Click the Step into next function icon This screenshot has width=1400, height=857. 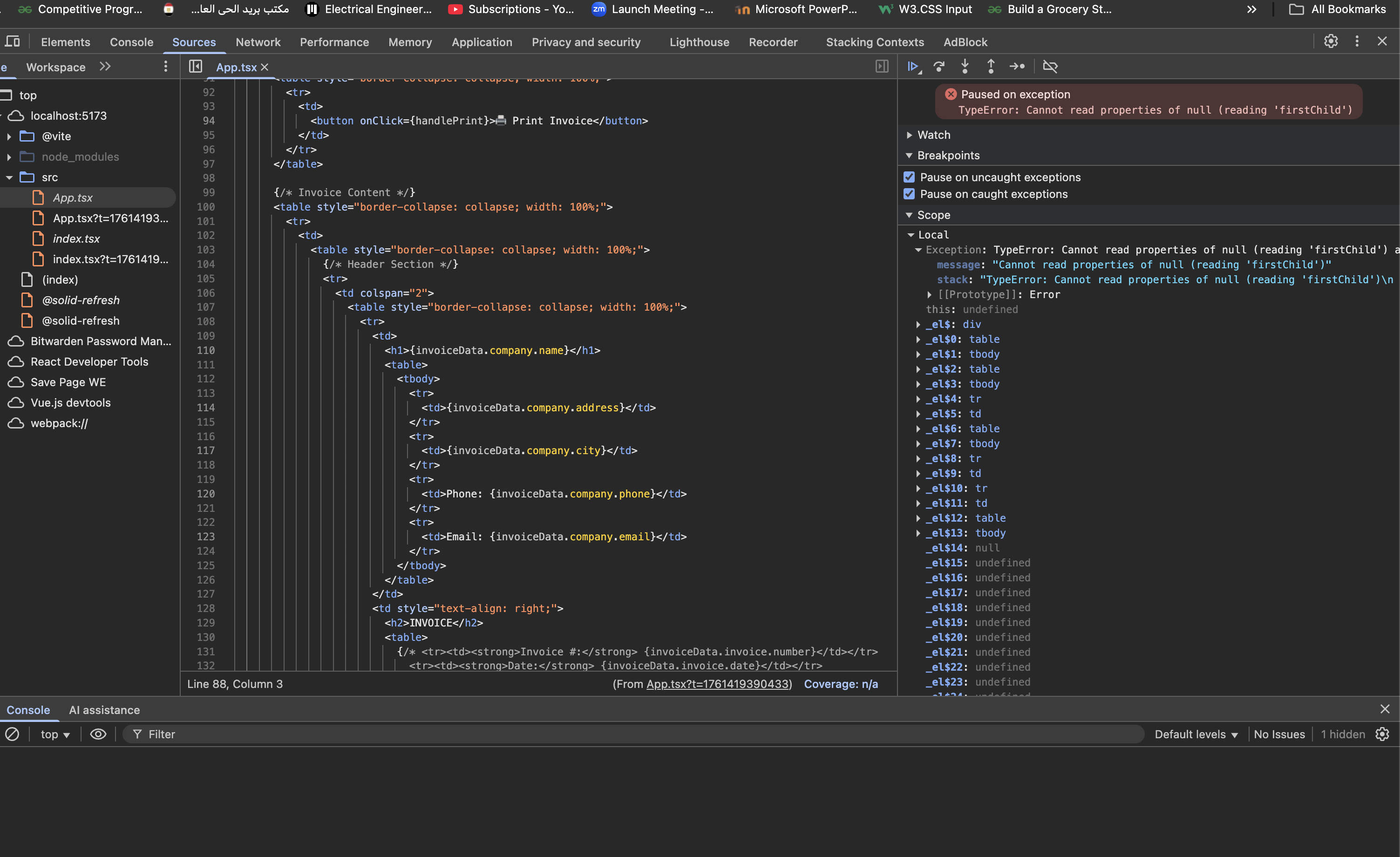(965, 67)
